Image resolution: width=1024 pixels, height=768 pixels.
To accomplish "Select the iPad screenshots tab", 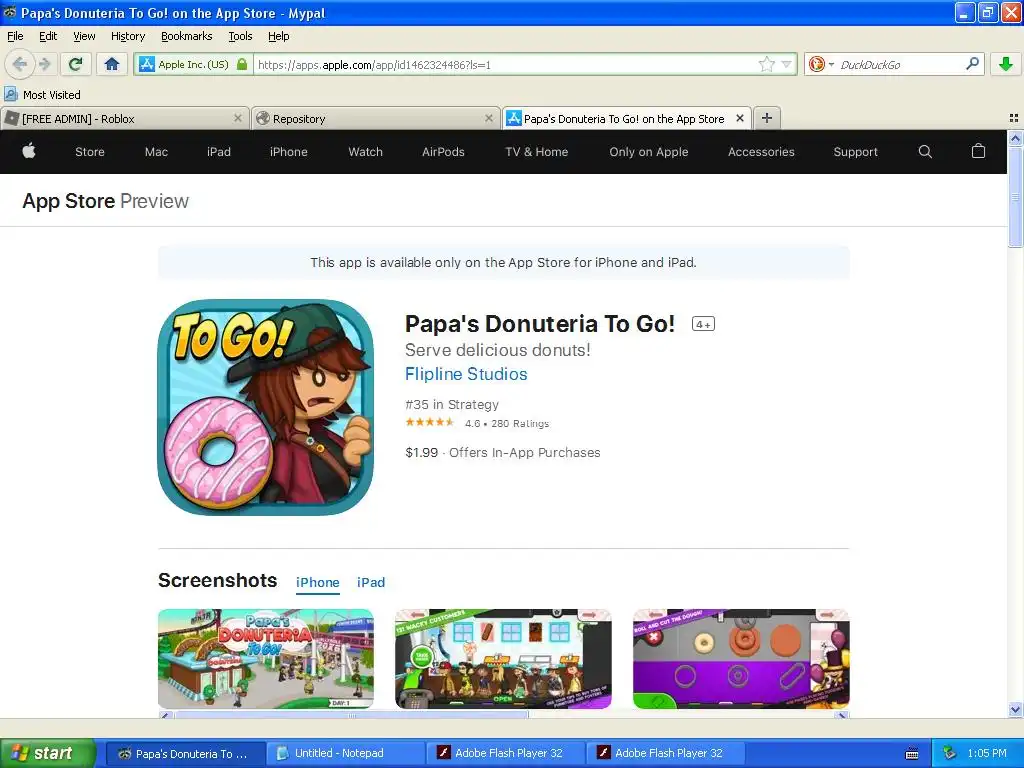I will point(371,582).
